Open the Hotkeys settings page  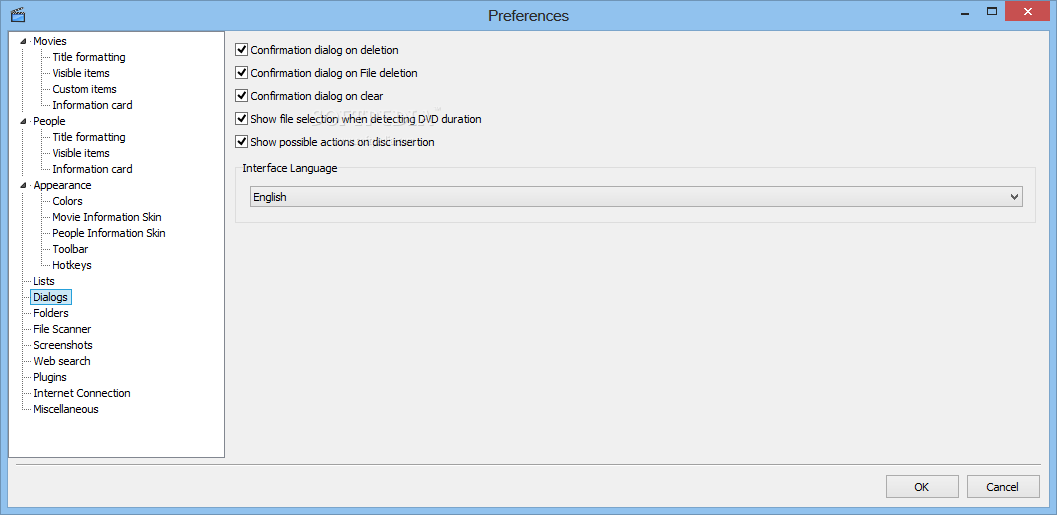71,265
